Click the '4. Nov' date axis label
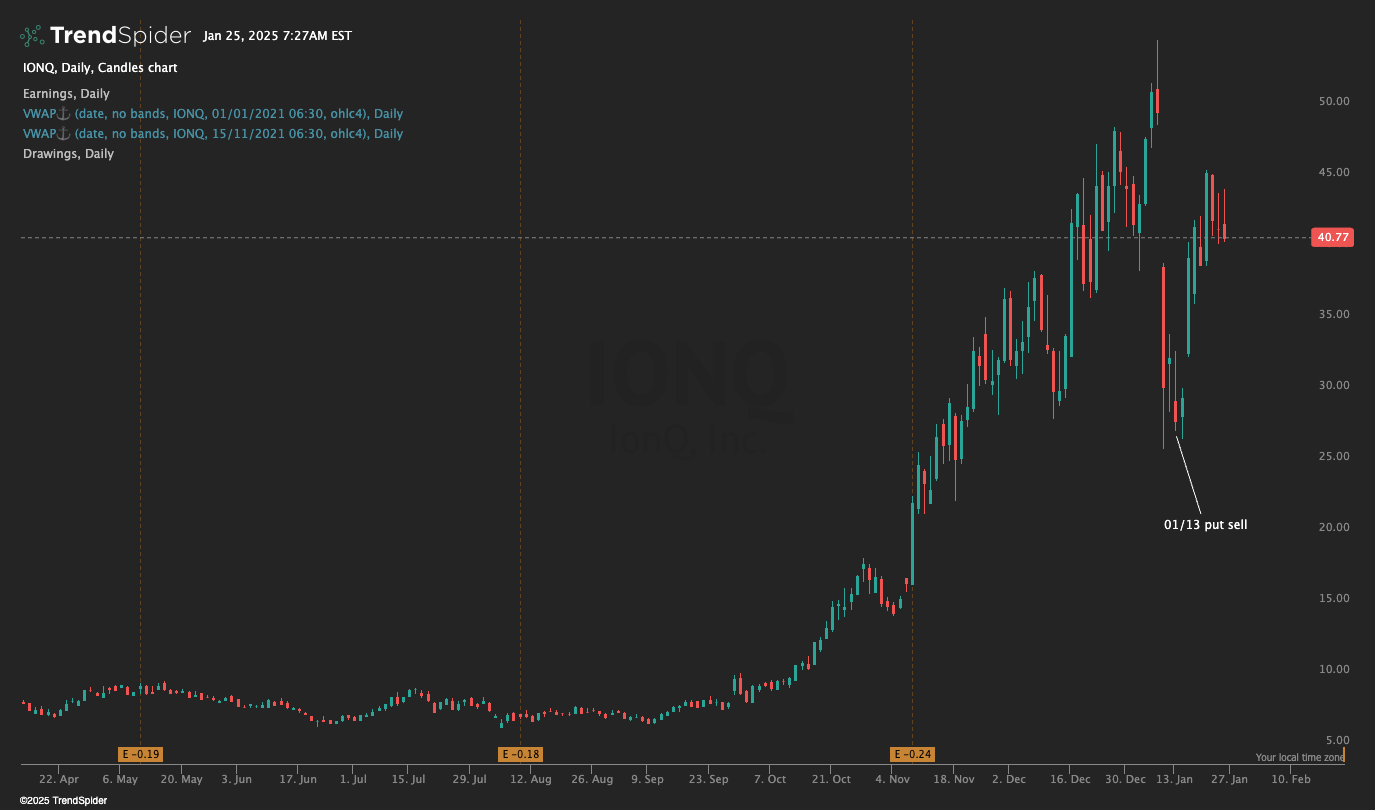 pyautogui.click(x=892, y=779)
